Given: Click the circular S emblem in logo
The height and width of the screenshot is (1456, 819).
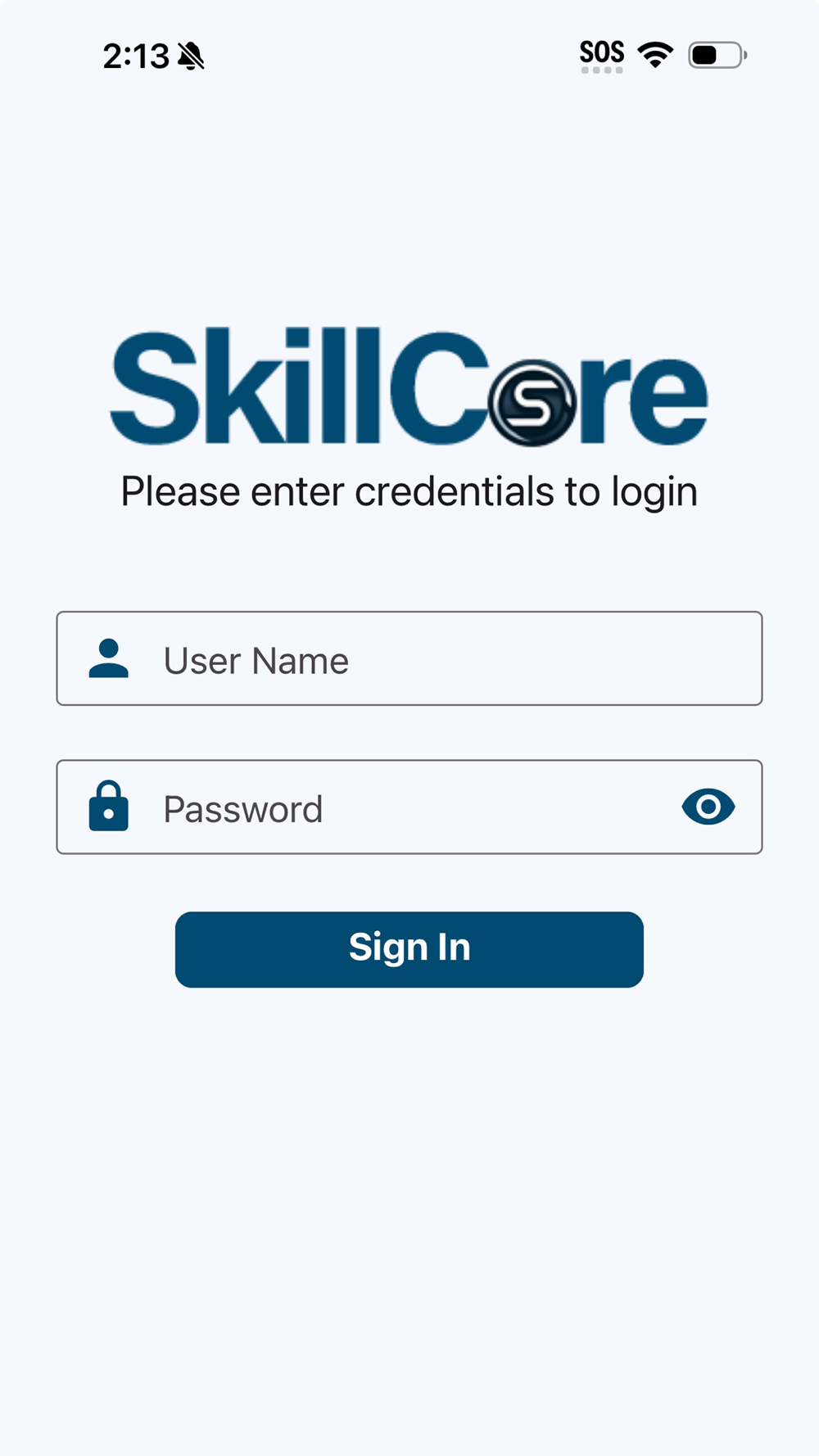Looking at the screenshot, I should click(x=532, y=403).
